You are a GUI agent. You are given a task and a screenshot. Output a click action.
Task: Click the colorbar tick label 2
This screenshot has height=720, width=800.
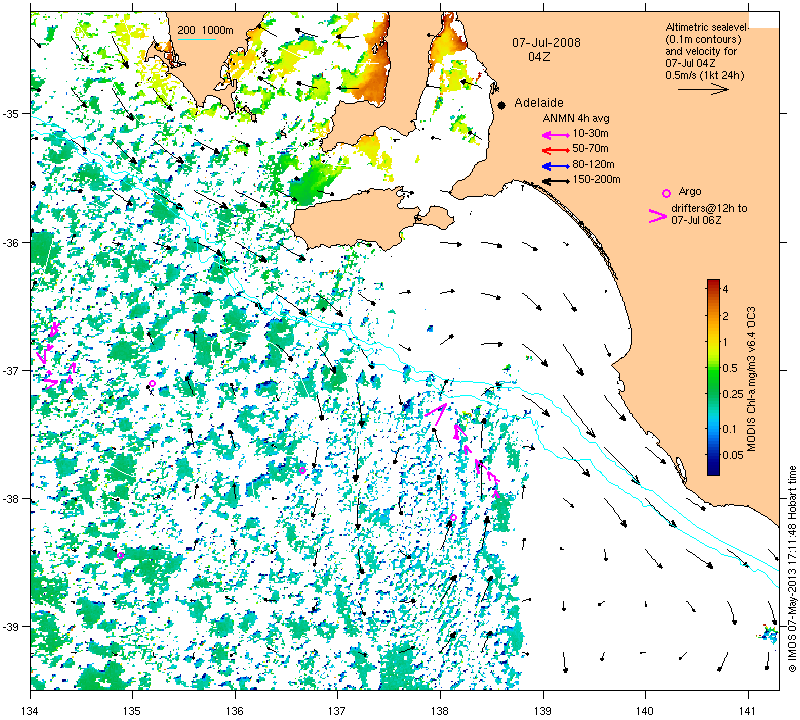coord(726,316)
